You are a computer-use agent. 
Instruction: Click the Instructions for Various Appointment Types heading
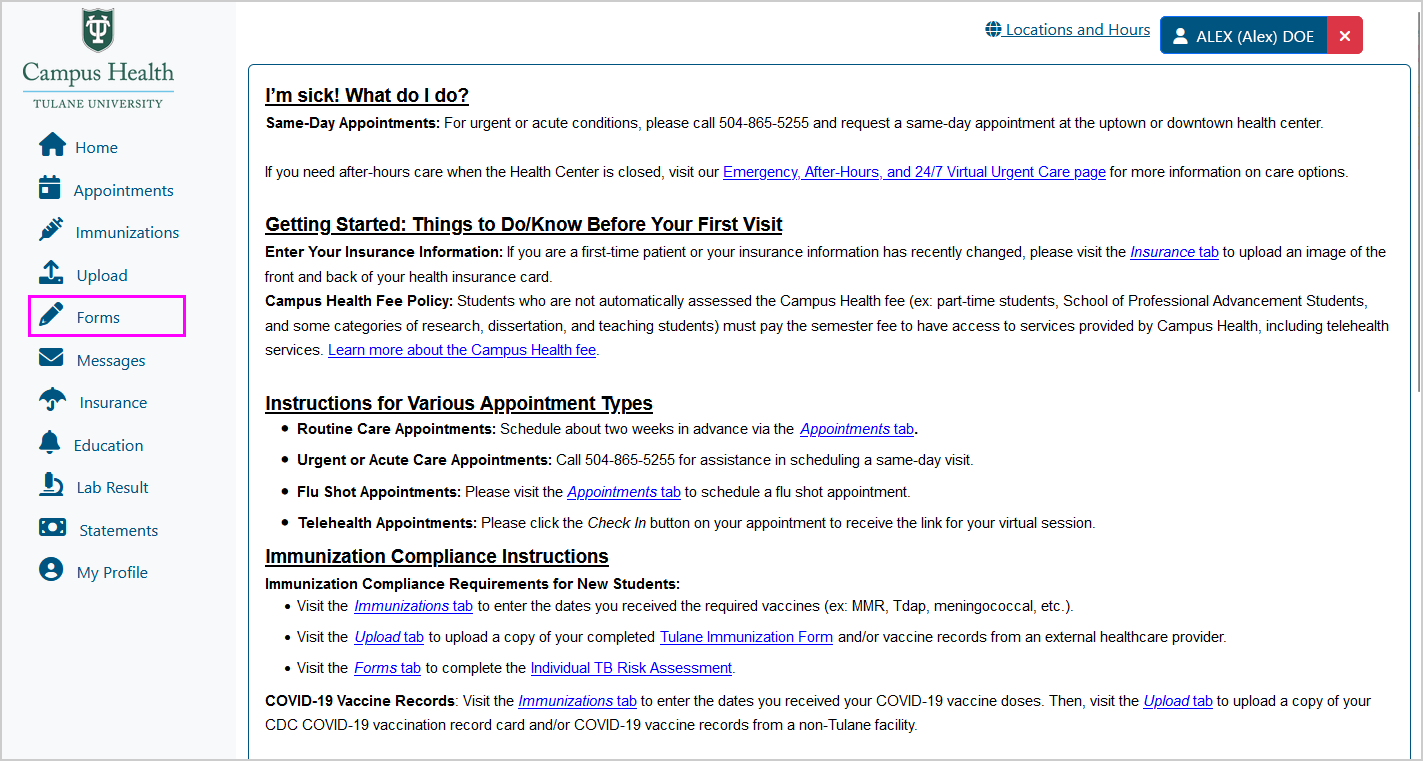pyautogui.click(x=459, y=403)
